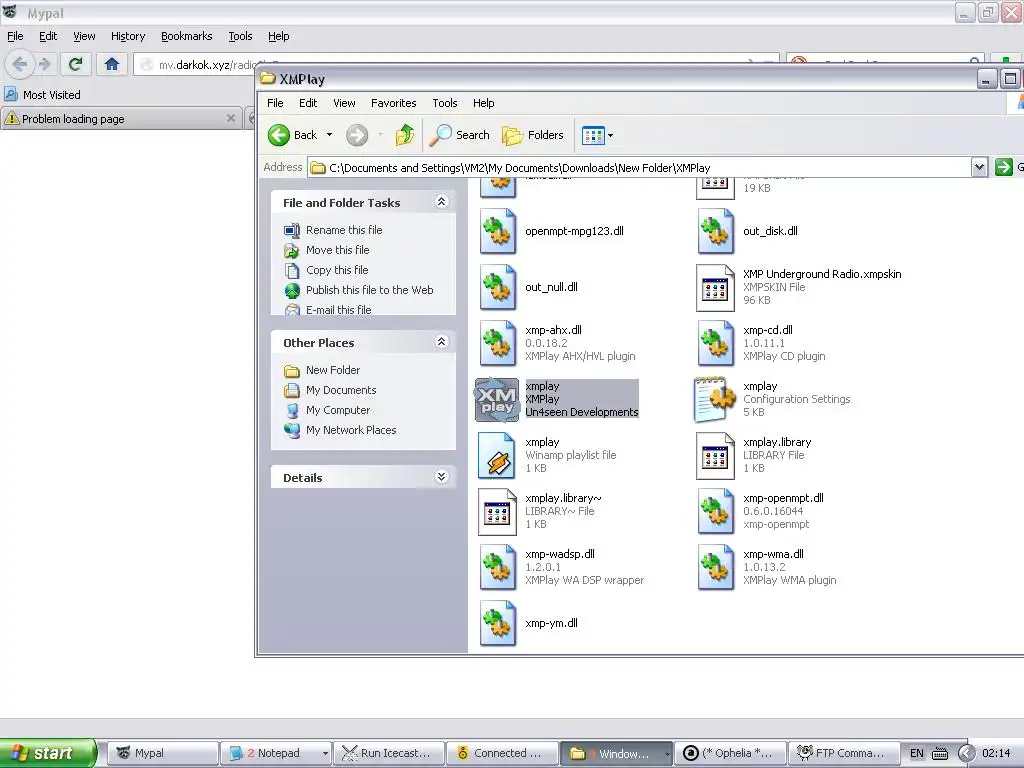Select the xmp-wadsp.dll file icon
Image resolution: width=1024 pixels, height=768 pixels.
(498, 568)
